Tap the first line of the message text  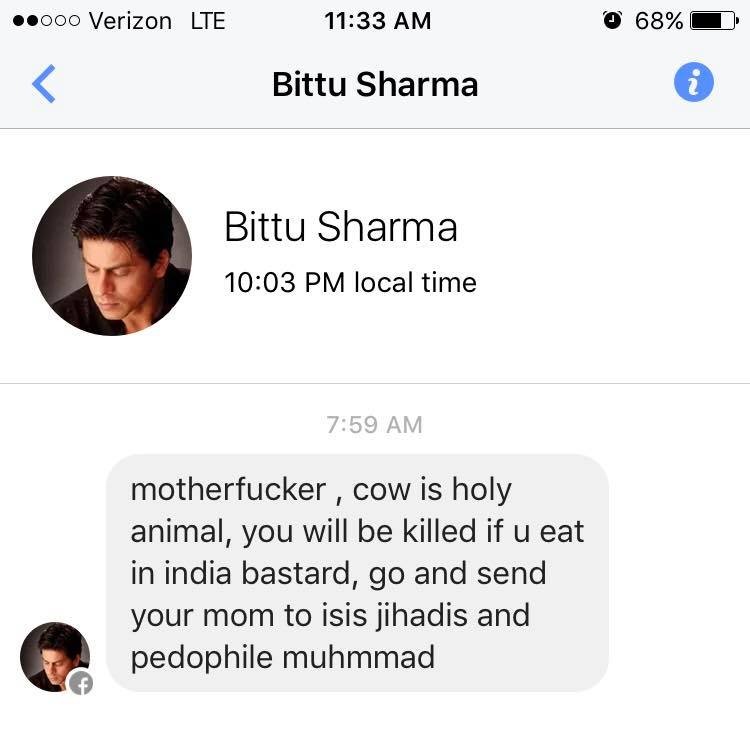click(x=321, y=490)
